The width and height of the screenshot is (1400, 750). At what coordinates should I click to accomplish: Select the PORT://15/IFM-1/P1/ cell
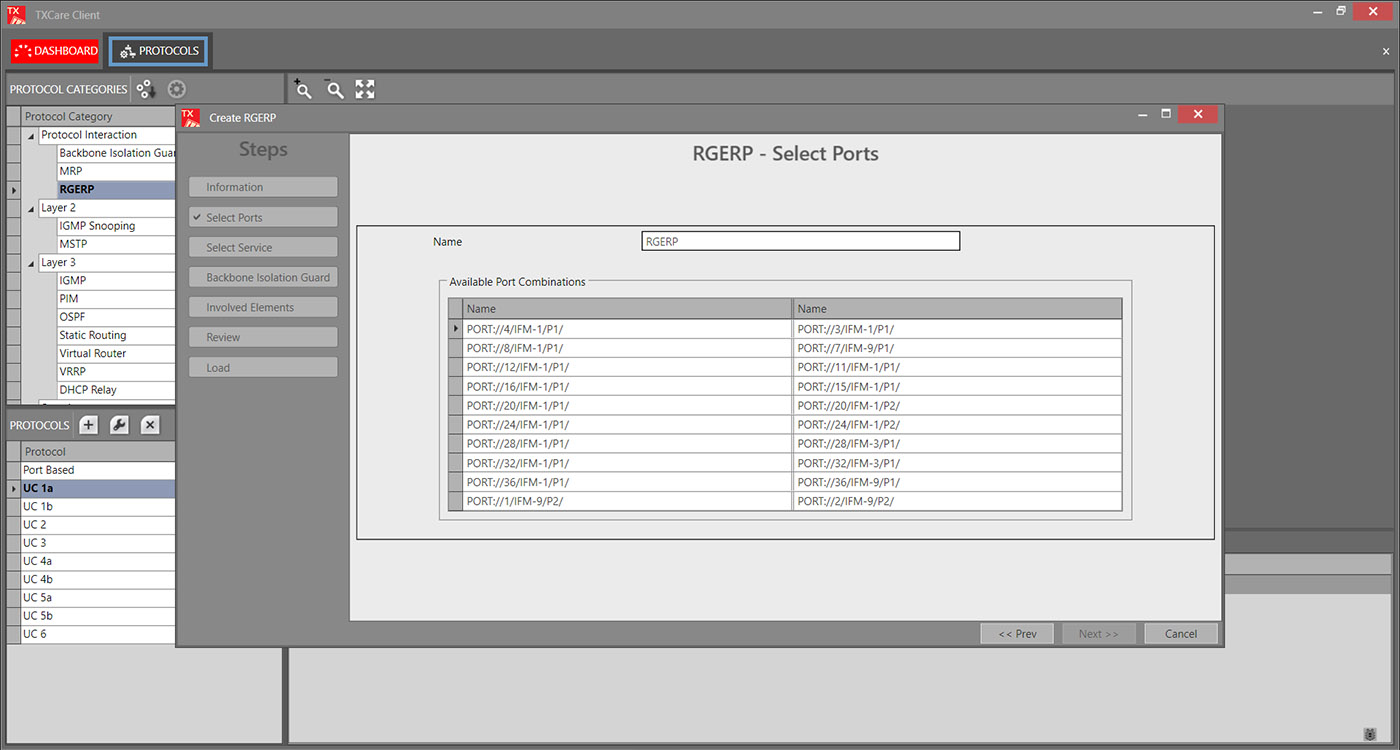click(x=958, y=386)
